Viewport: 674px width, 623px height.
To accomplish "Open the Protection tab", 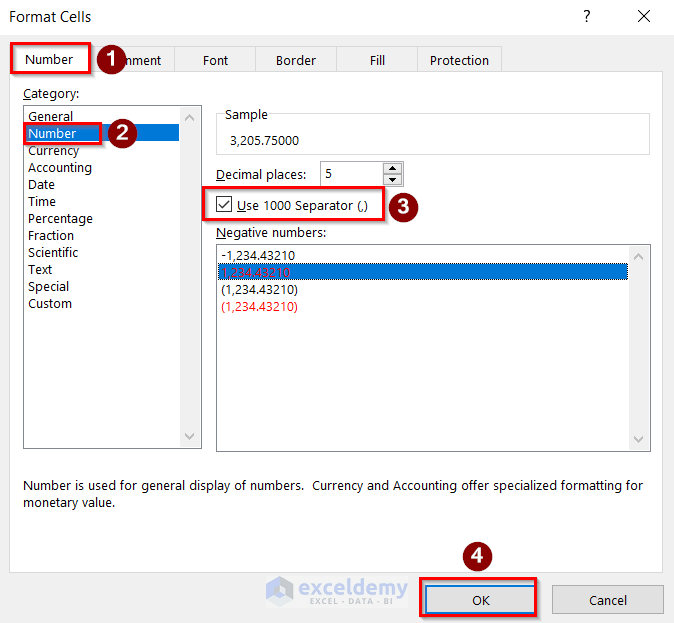I will tap(459, 60).
